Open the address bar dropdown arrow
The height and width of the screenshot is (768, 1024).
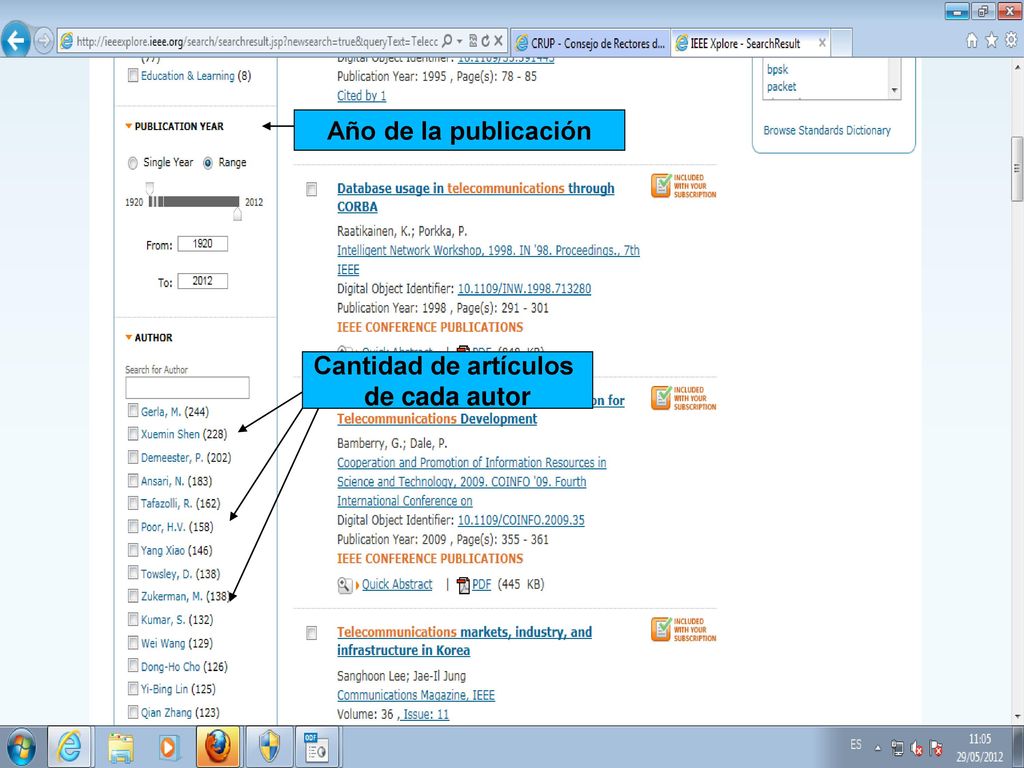459,41
